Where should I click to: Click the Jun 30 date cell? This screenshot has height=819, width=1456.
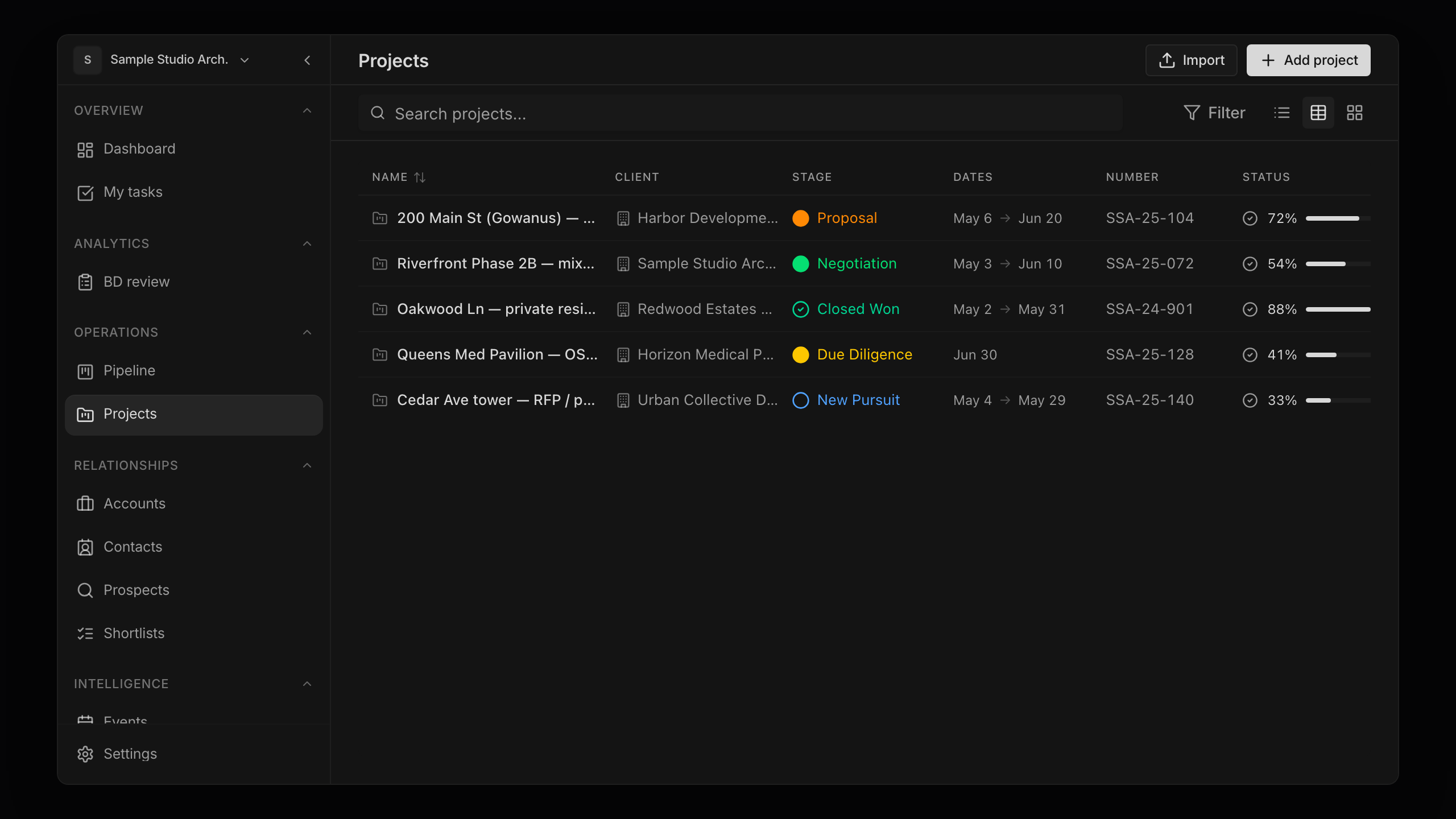point(975,355)
